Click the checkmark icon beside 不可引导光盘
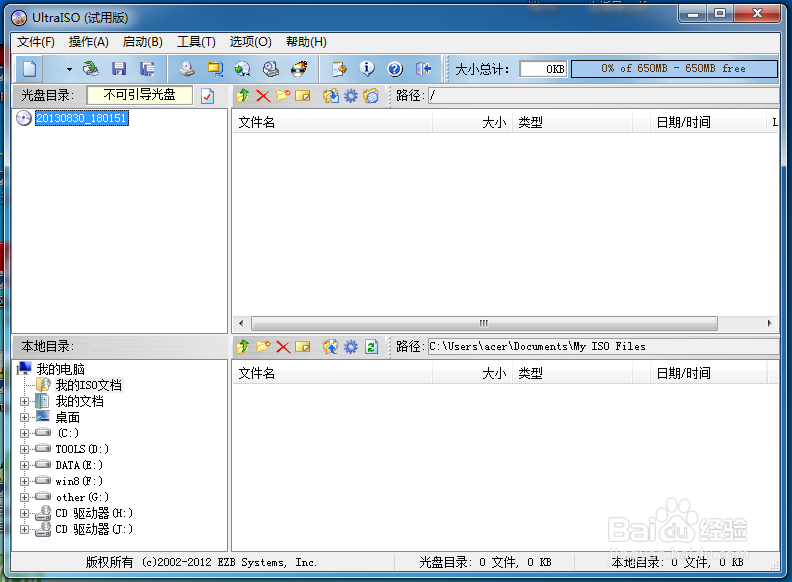The image size is (792, 582). click(x=208, y=95)
